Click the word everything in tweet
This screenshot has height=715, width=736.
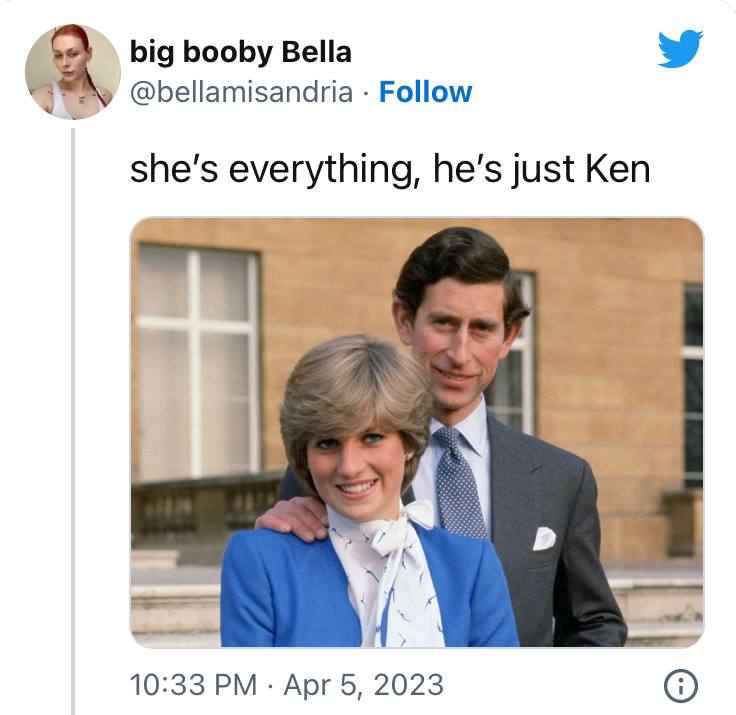pos(320,170)
